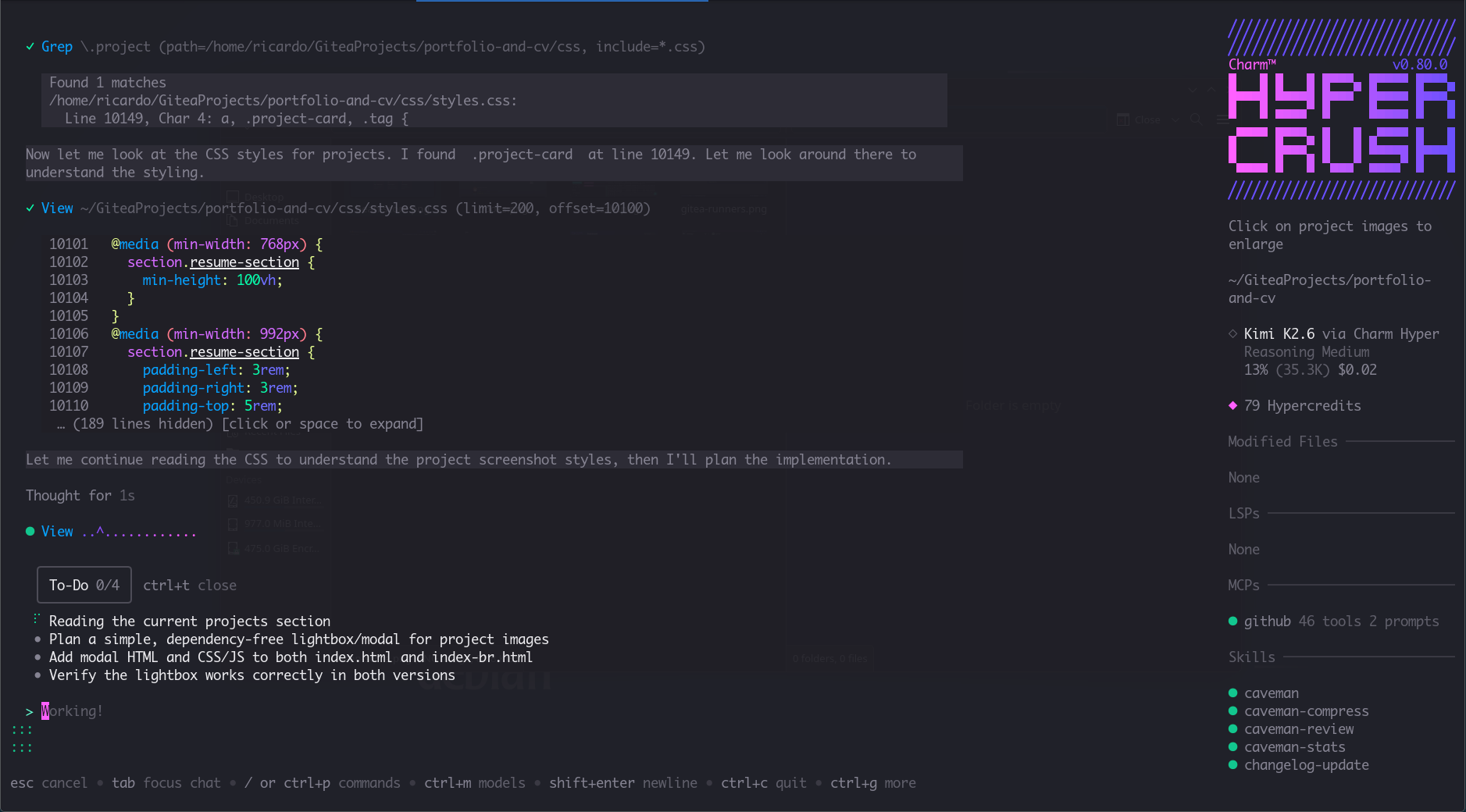Image resolution: width=1466 pixels, height=812 pixels.
Task: Click ctrl+p commands hint
Action: [342, 783]
